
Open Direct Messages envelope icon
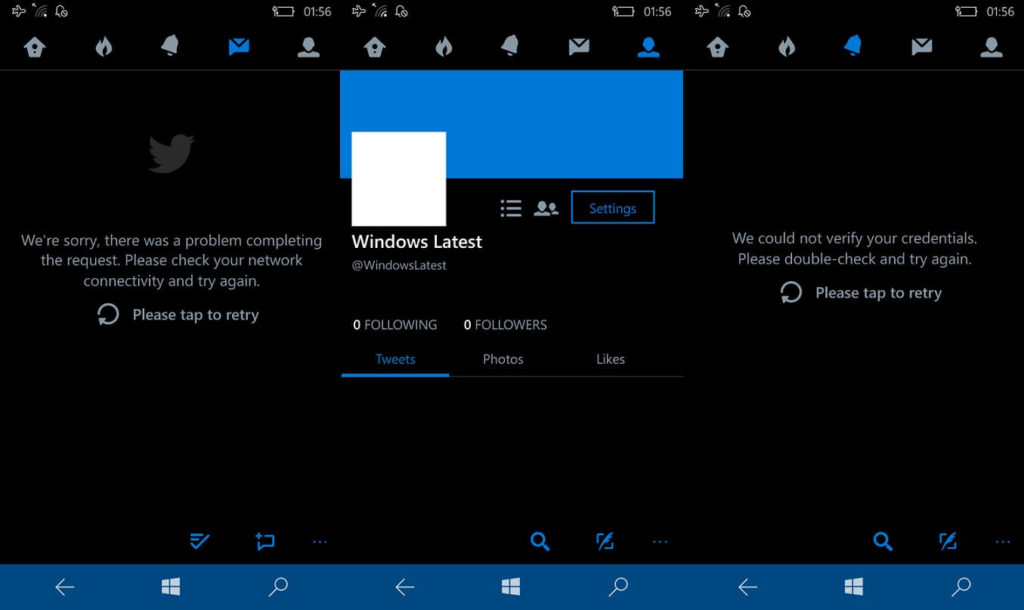[x=239, y=45]
